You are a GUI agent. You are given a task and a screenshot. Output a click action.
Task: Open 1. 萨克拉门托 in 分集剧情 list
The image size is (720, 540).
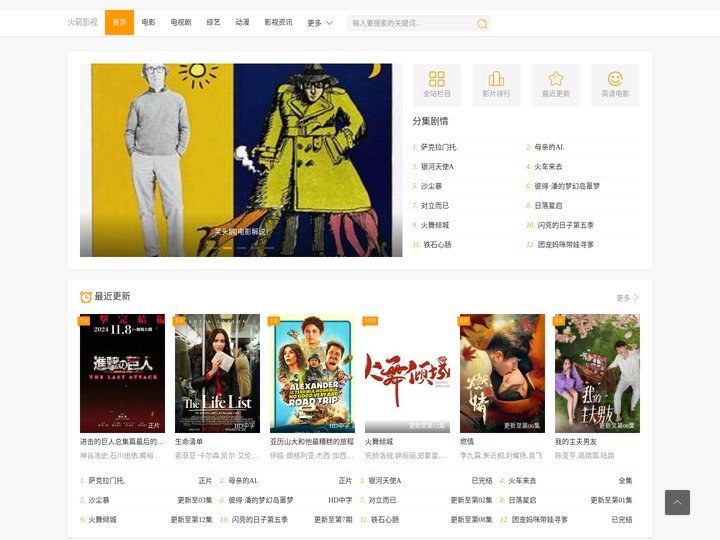(x=434, y=147)
